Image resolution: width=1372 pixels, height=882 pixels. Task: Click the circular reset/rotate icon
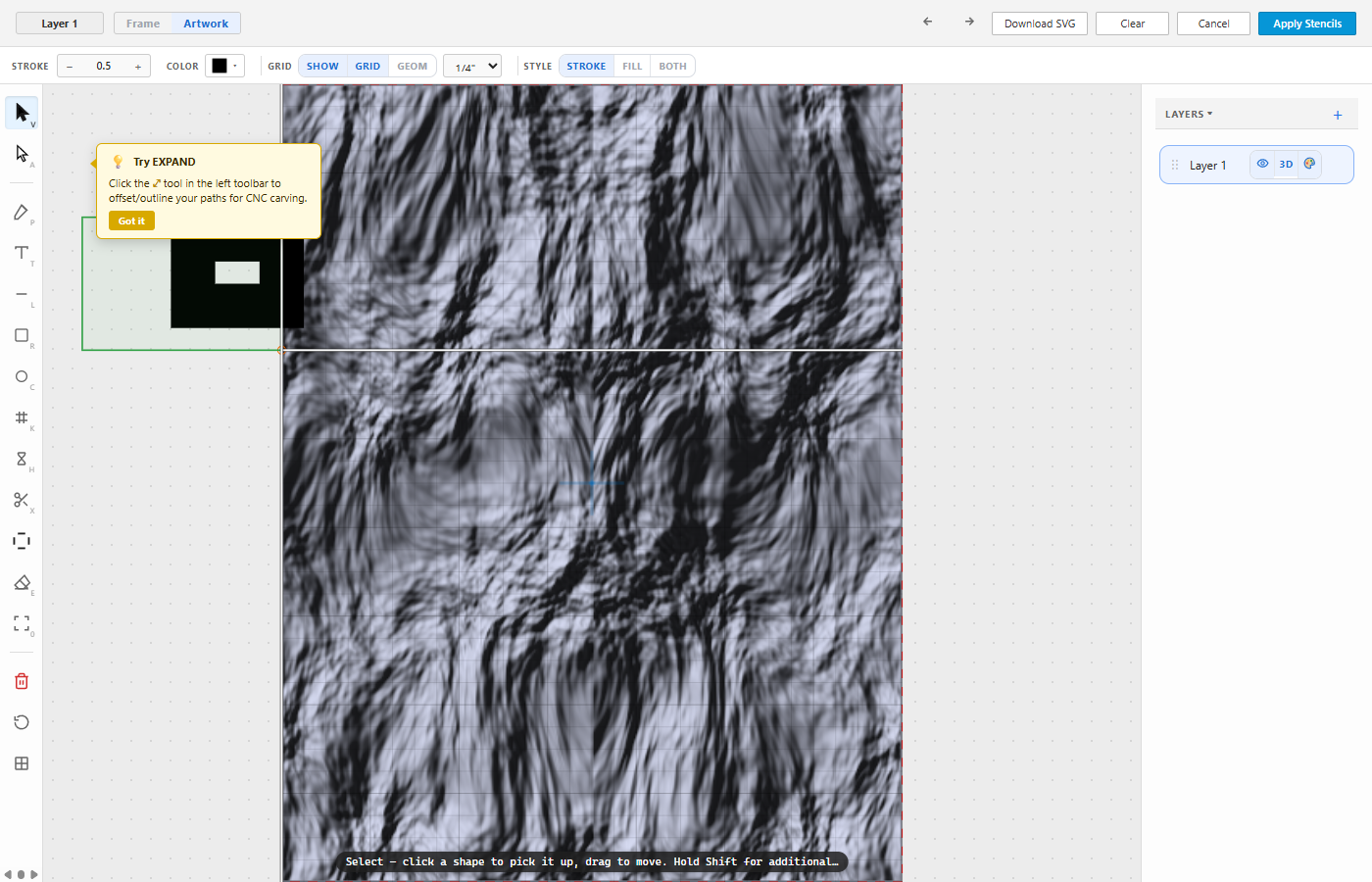tap(22, 722)
